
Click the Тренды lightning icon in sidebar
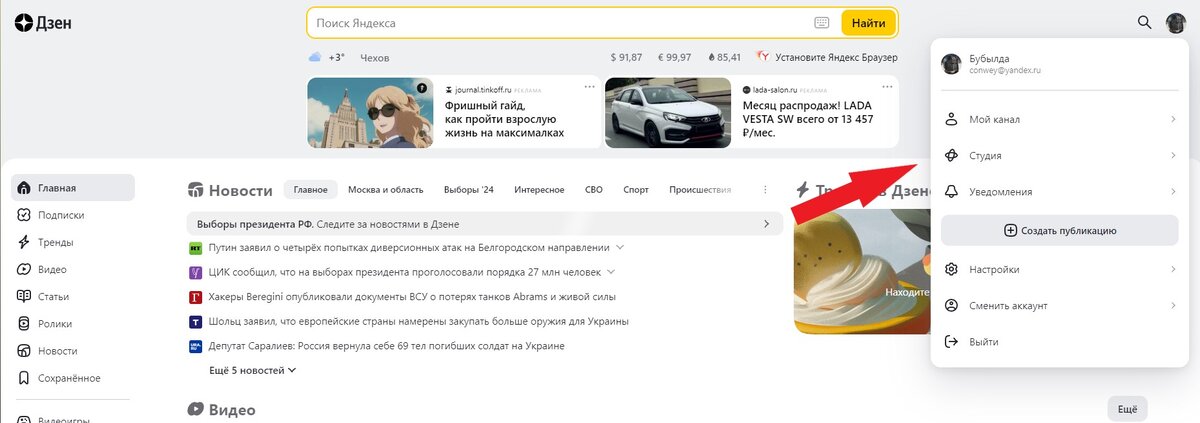click(x=24, y=242)
